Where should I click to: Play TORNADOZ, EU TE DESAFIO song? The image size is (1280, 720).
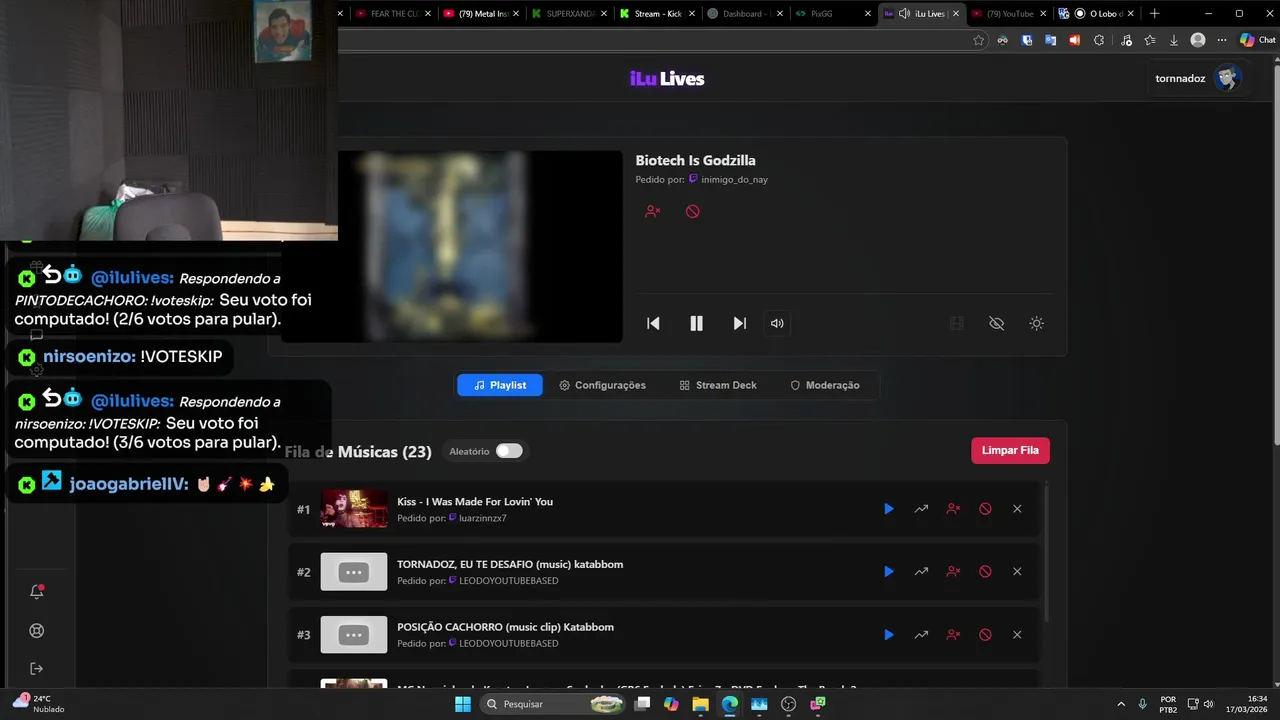coord(888,572)
